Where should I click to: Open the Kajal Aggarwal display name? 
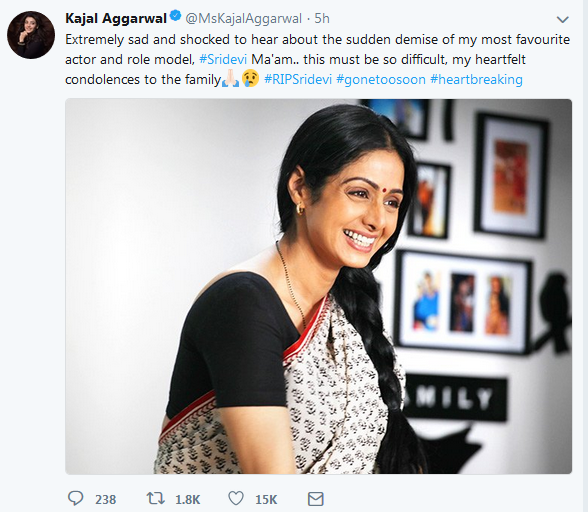(x=116, y=18)
